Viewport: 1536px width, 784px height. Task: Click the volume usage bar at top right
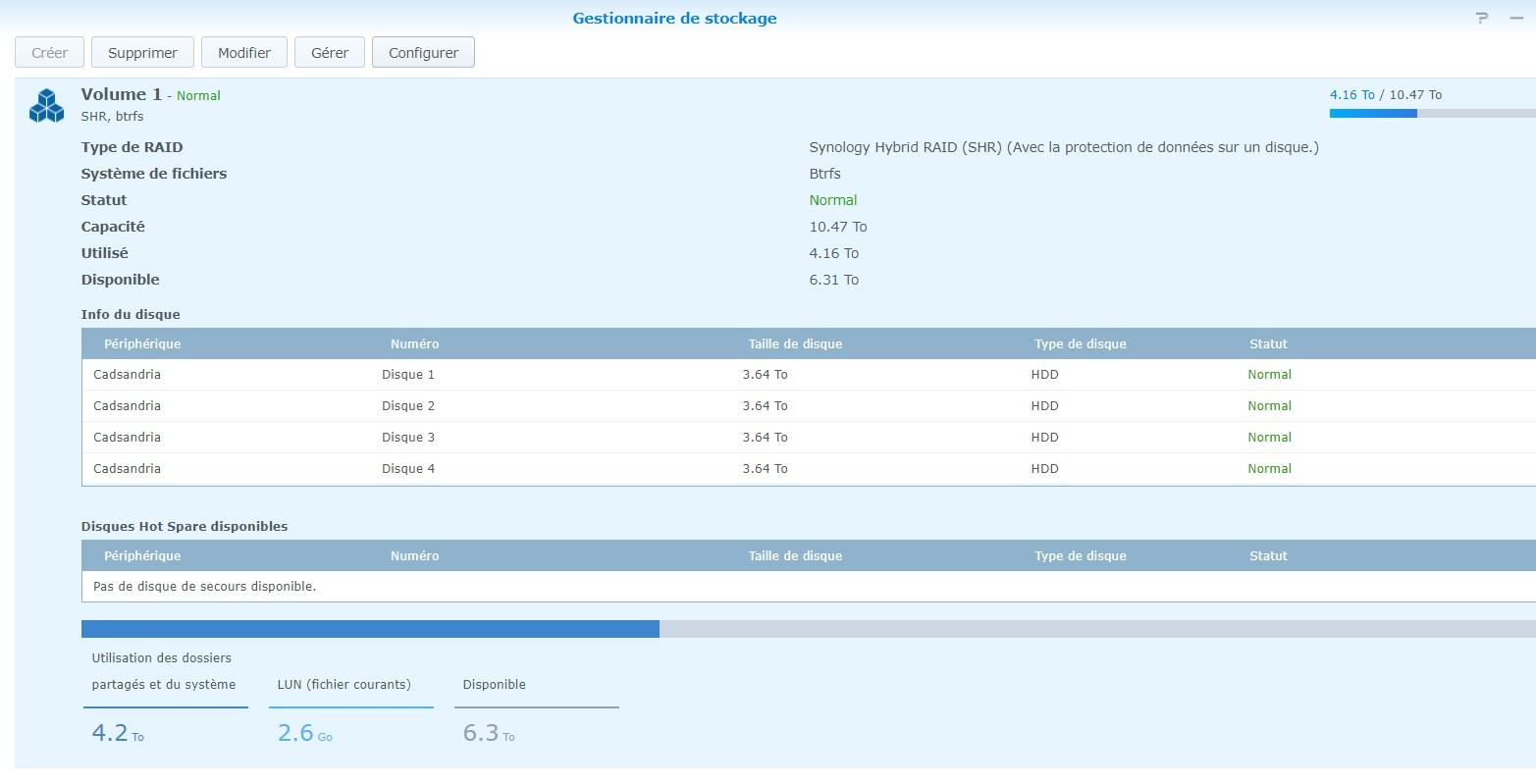click(x=1433, y=114)
